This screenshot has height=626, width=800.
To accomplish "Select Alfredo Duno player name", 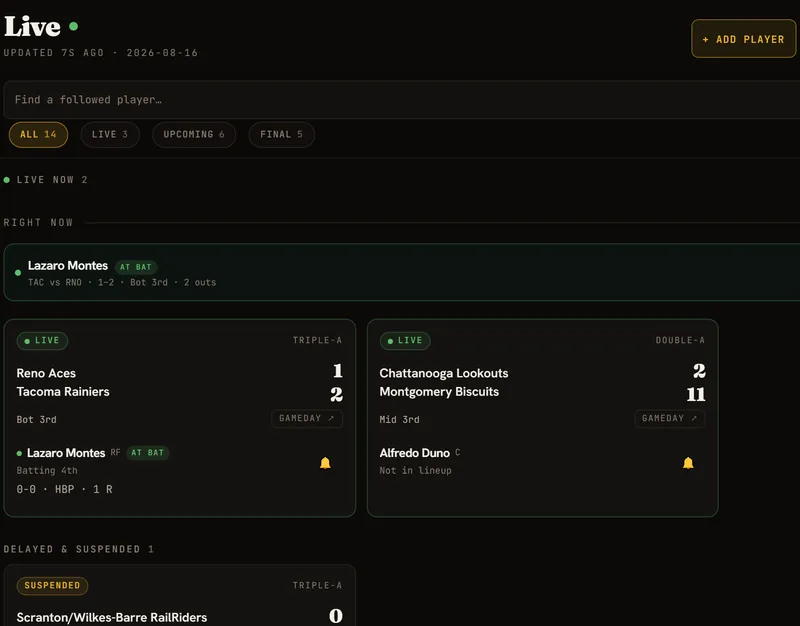I will coord(414,453).
